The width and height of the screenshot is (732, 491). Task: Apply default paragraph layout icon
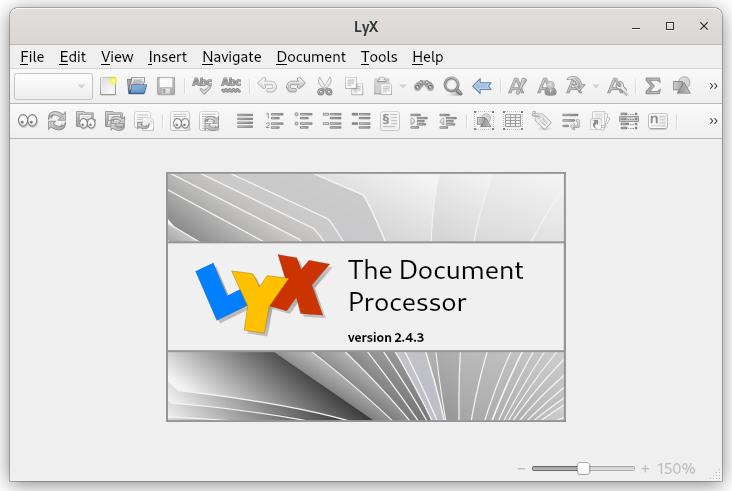[x=245, y=121]
